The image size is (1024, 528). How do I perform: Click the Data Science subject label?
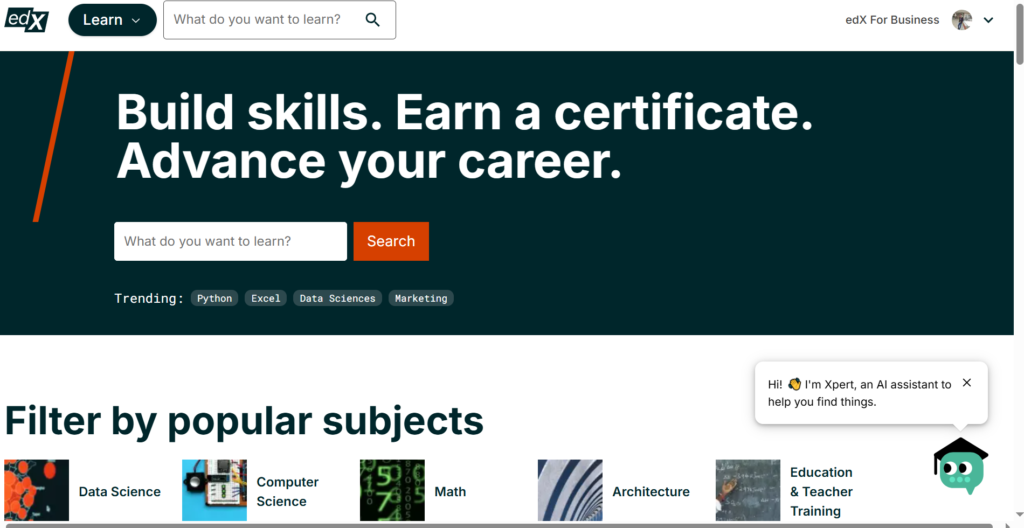(x=120, y=491)
